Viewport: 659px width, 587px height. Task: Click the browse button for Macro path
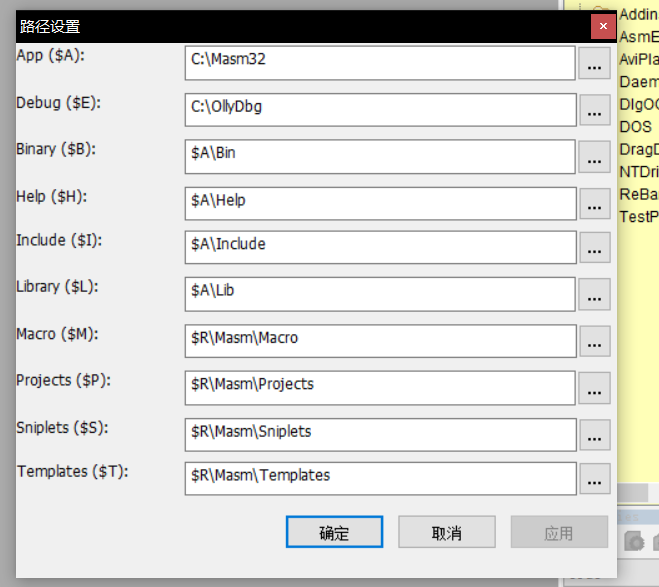pos(595,341)
